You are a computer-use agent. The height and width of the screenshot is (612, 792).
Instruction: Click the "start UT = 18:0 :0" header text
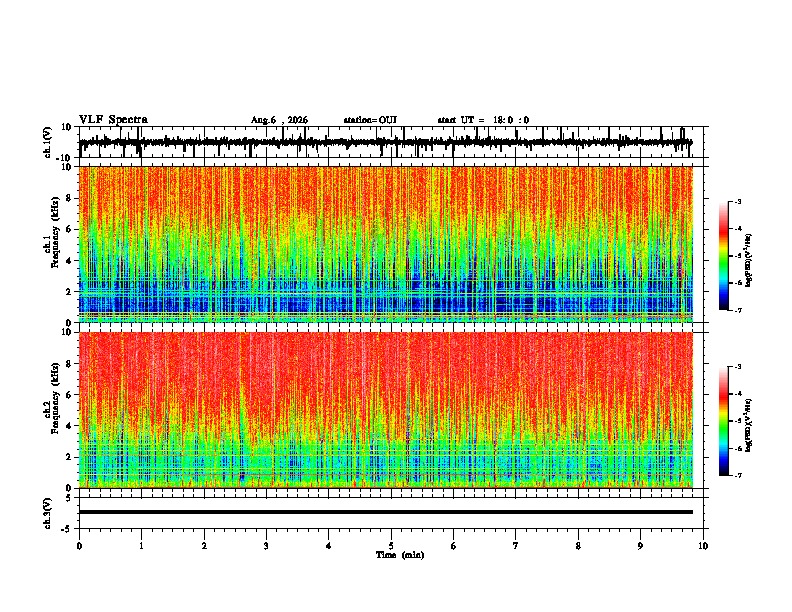[483, 120]
